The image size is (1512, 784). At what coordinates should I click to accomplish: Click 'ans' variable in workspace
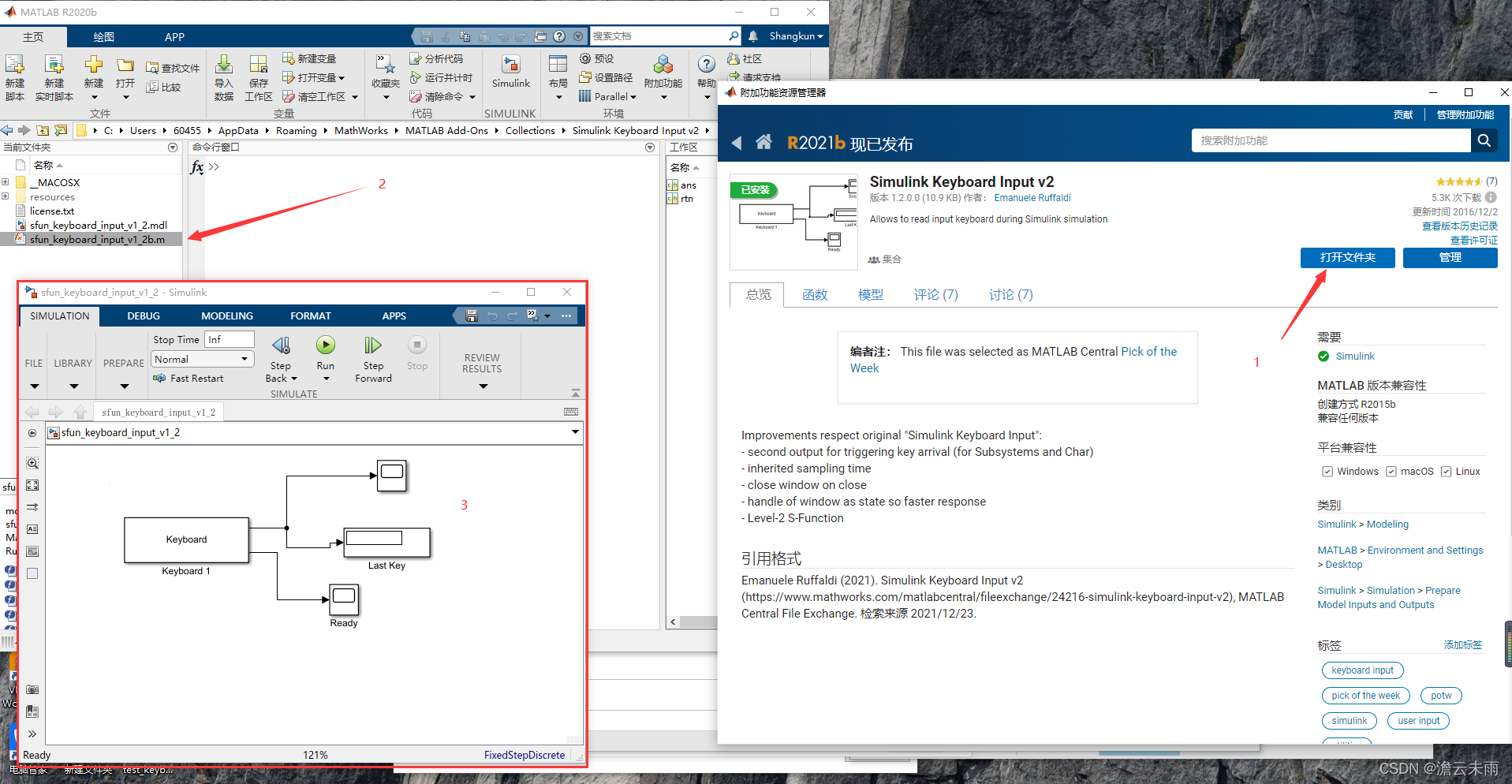(x=688, y=185)
